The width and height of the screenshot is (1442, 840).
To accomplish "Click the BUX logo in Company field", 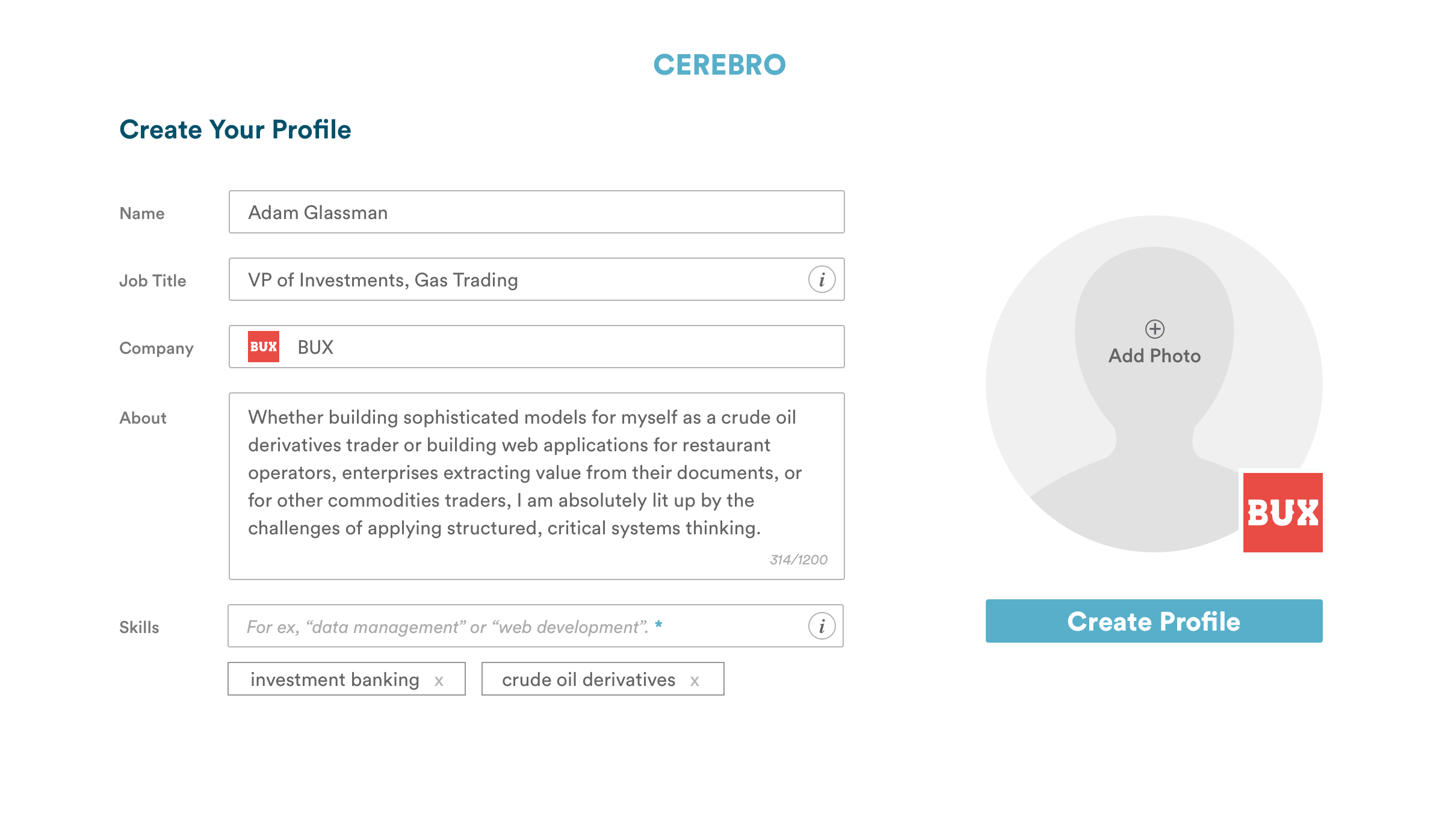I will tap(264, 347).
